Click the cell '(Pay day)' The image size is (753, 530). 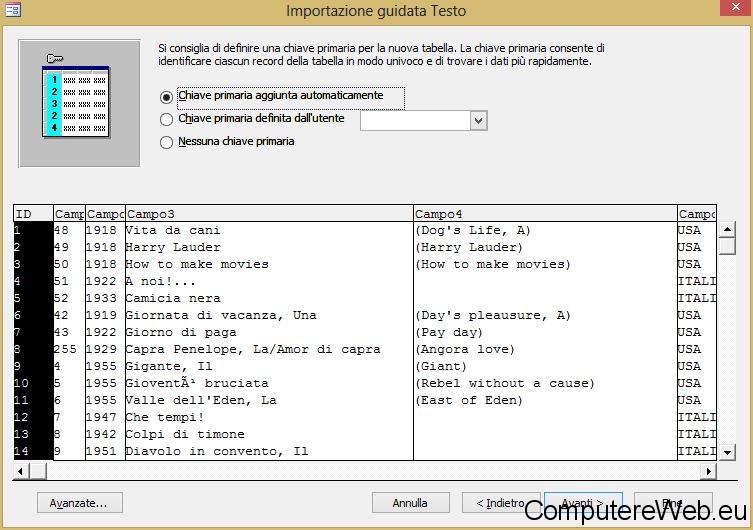click(546, 332)
